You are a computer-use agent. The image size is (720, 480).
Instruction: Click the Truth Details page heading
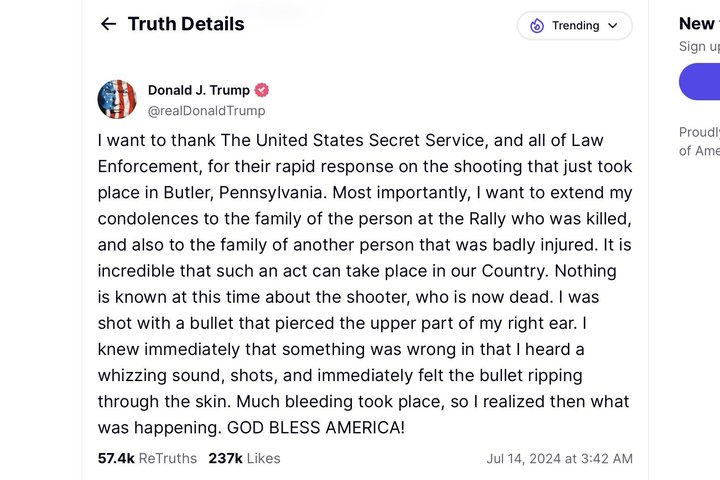click(186, 24)
